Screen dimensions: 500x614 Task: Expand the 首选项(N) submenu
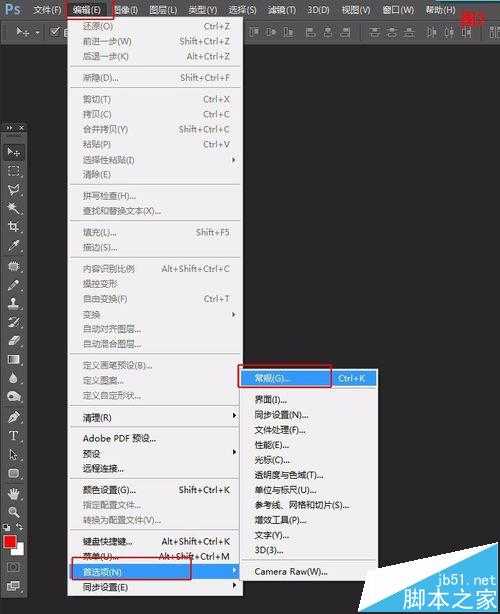pyautogui.click(x=155, y=571)
